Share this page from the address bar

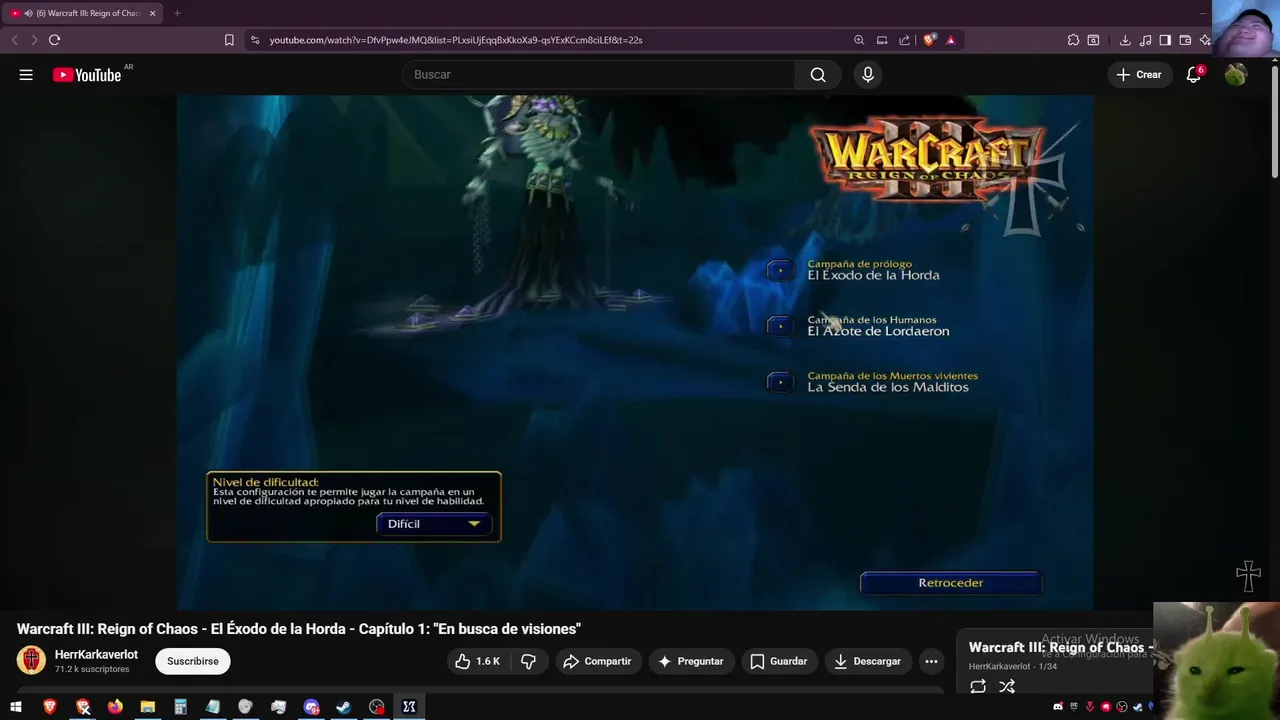[x=905, y=40]
